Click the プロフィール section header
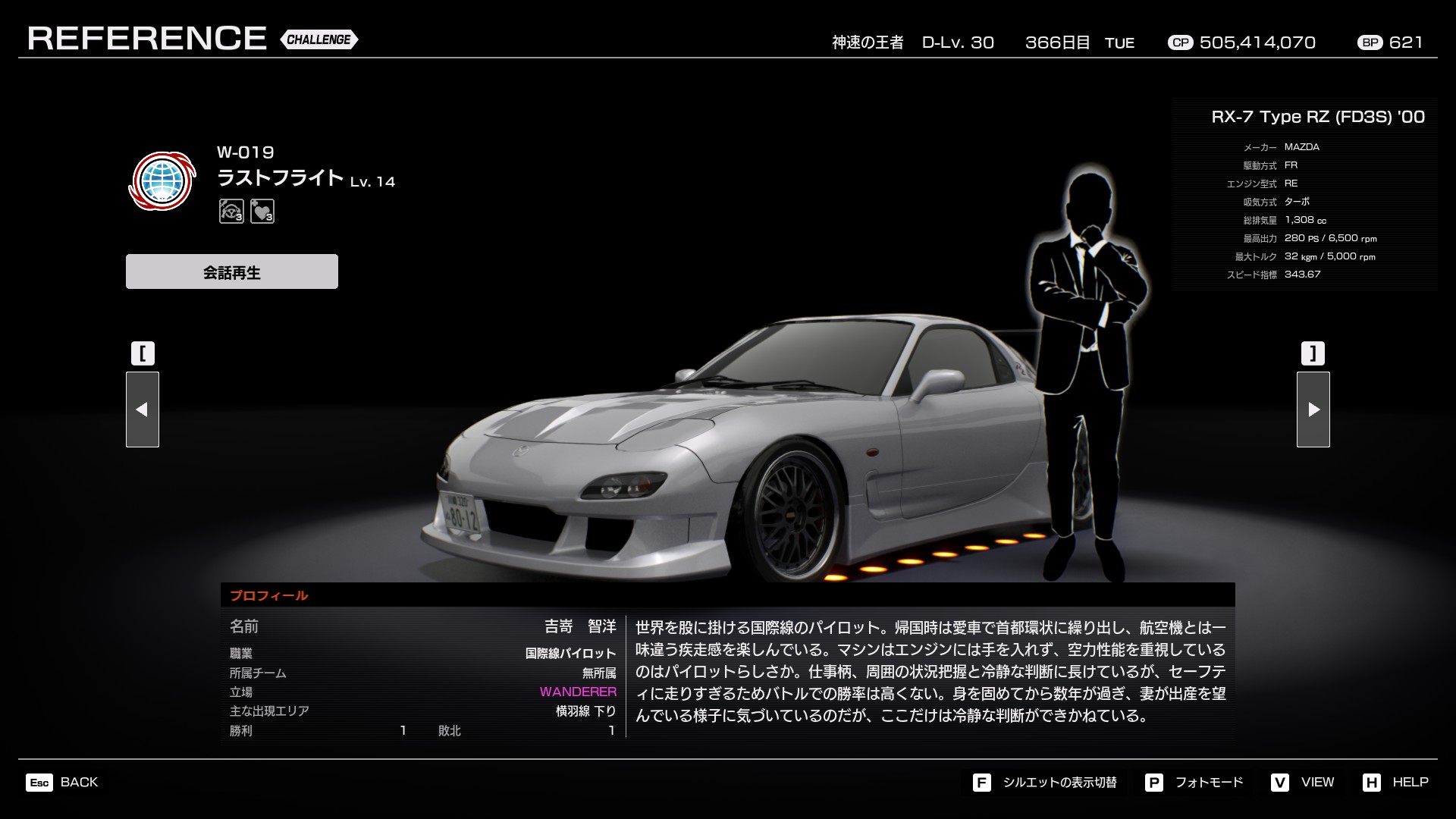 [x=269, y=596]
